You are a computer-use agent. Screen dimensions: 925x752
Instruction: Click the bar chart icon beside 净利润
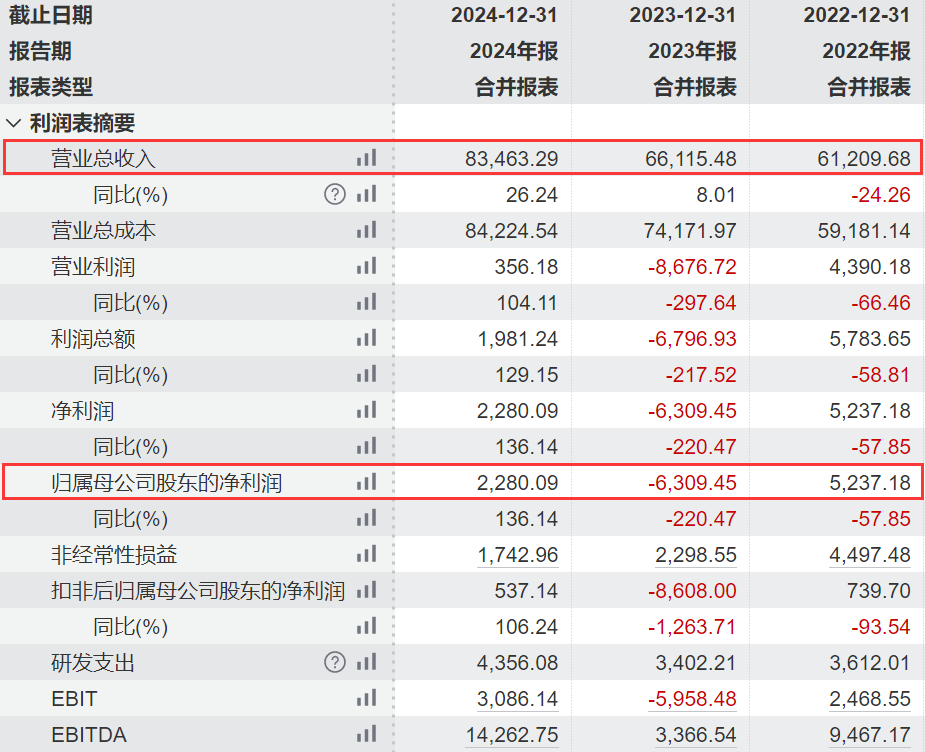pos(366,411)
